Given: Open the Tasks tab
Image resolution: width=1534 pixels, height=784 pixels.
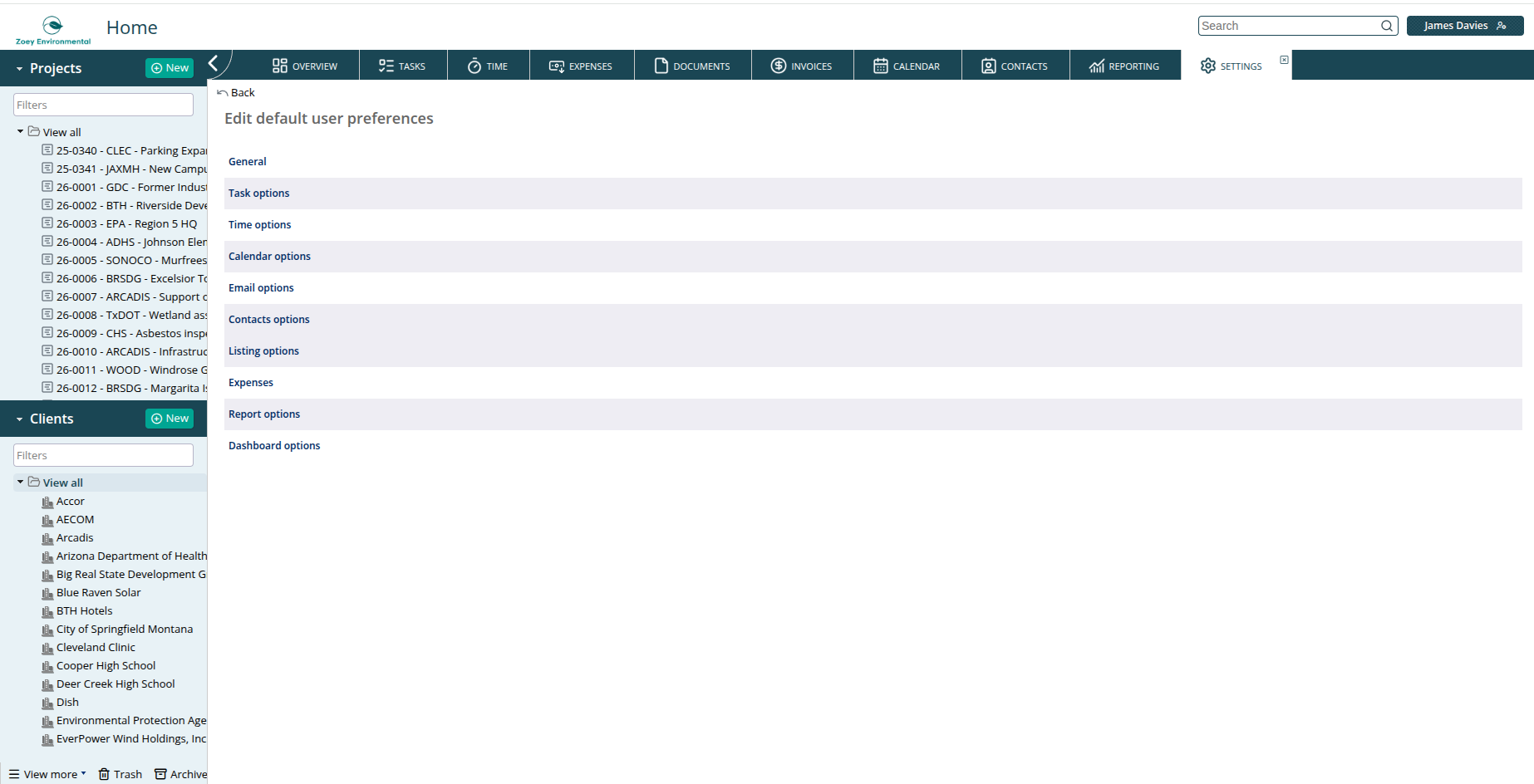Looking at the screenshot, I should click(402, 66).
